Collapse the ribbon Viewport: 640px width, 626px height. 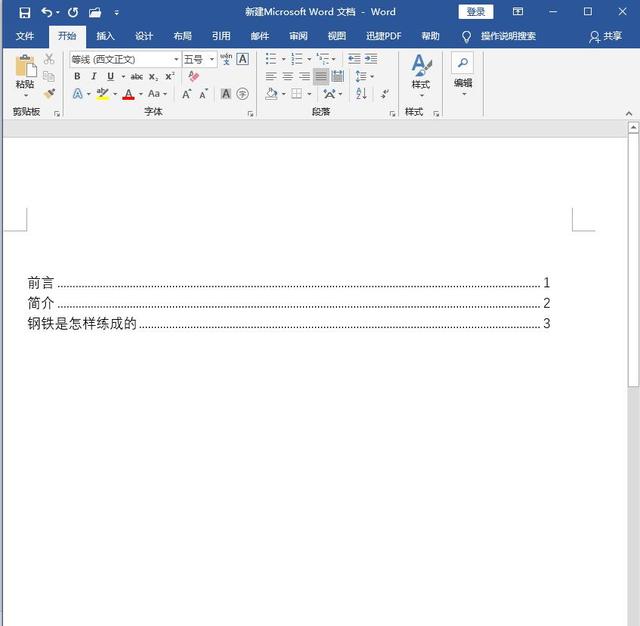pyautogui.click(x=629, y=113)
